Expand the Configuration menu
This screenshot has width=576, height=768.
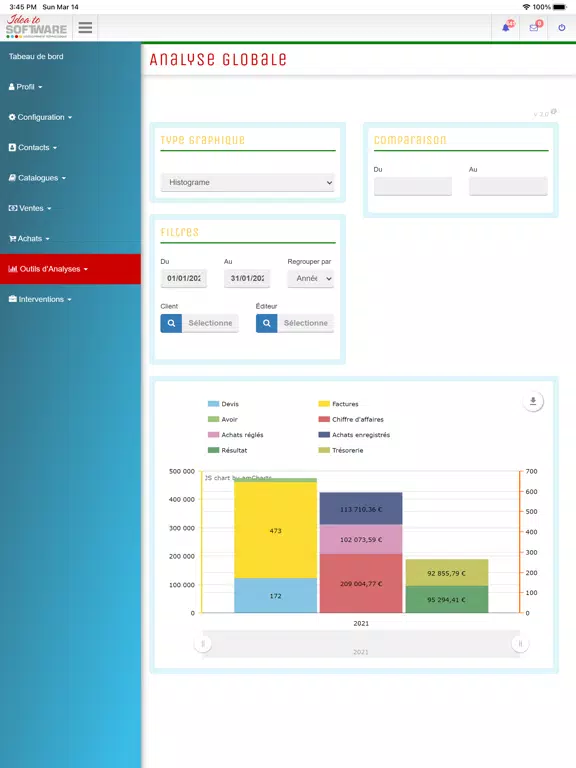(x=41, y=117)
